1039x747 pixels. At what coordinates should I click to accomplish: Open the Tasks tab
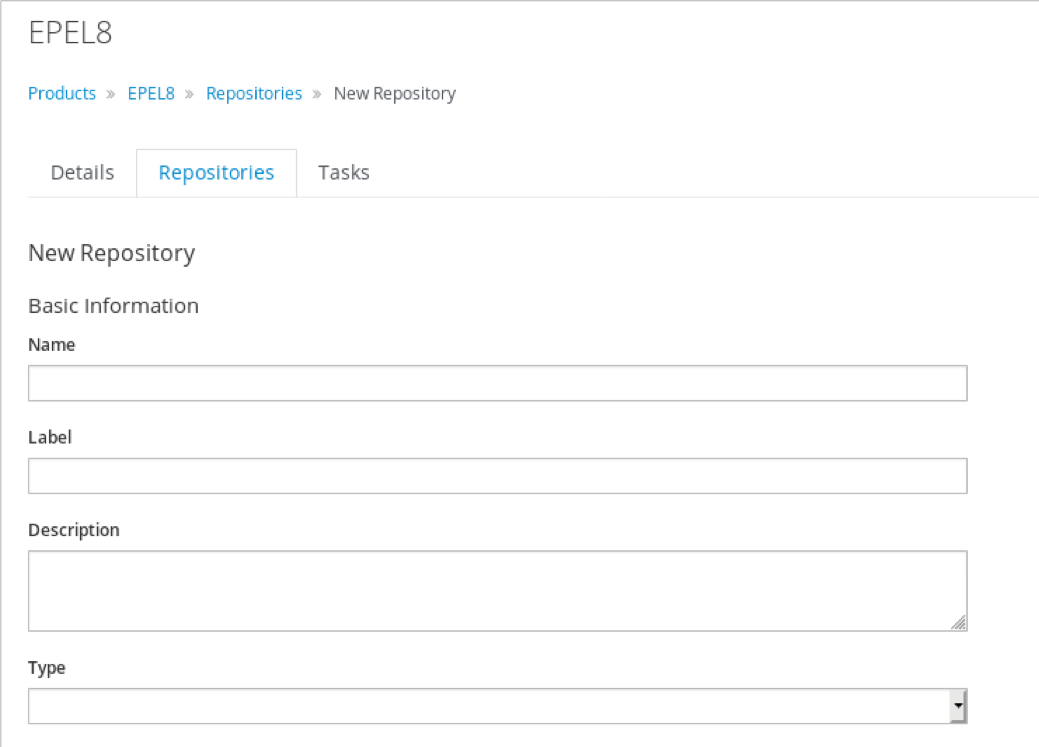point(343,172)
